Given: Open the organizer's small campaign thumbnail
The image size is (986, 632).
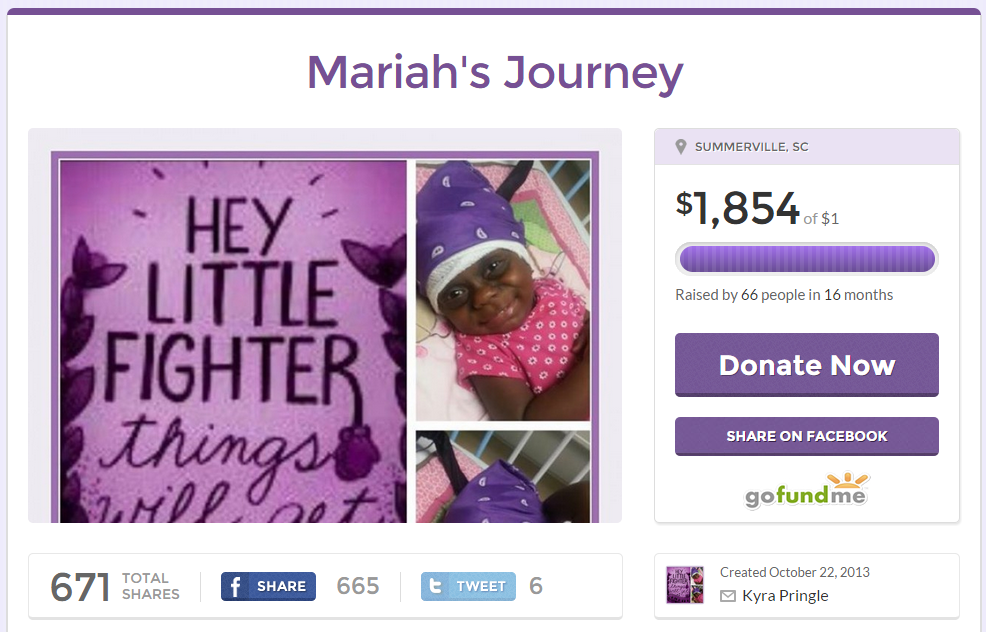Looking at the screenshot, I should 685,584.
